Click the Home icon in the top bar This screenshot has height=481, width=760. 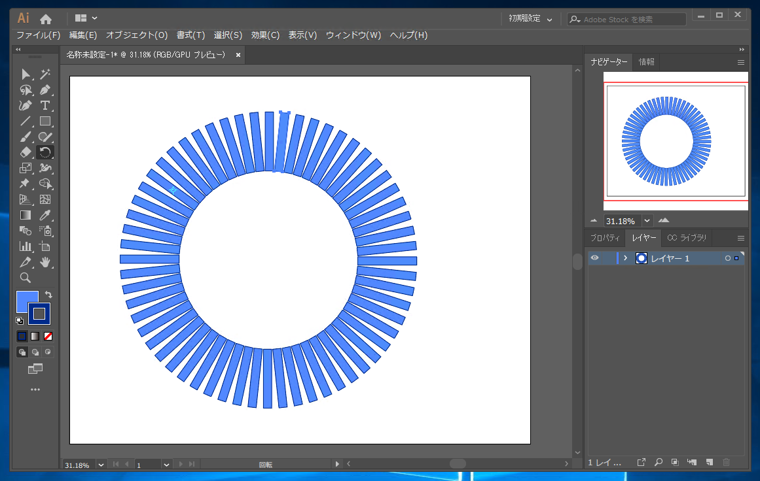point(46,18)
